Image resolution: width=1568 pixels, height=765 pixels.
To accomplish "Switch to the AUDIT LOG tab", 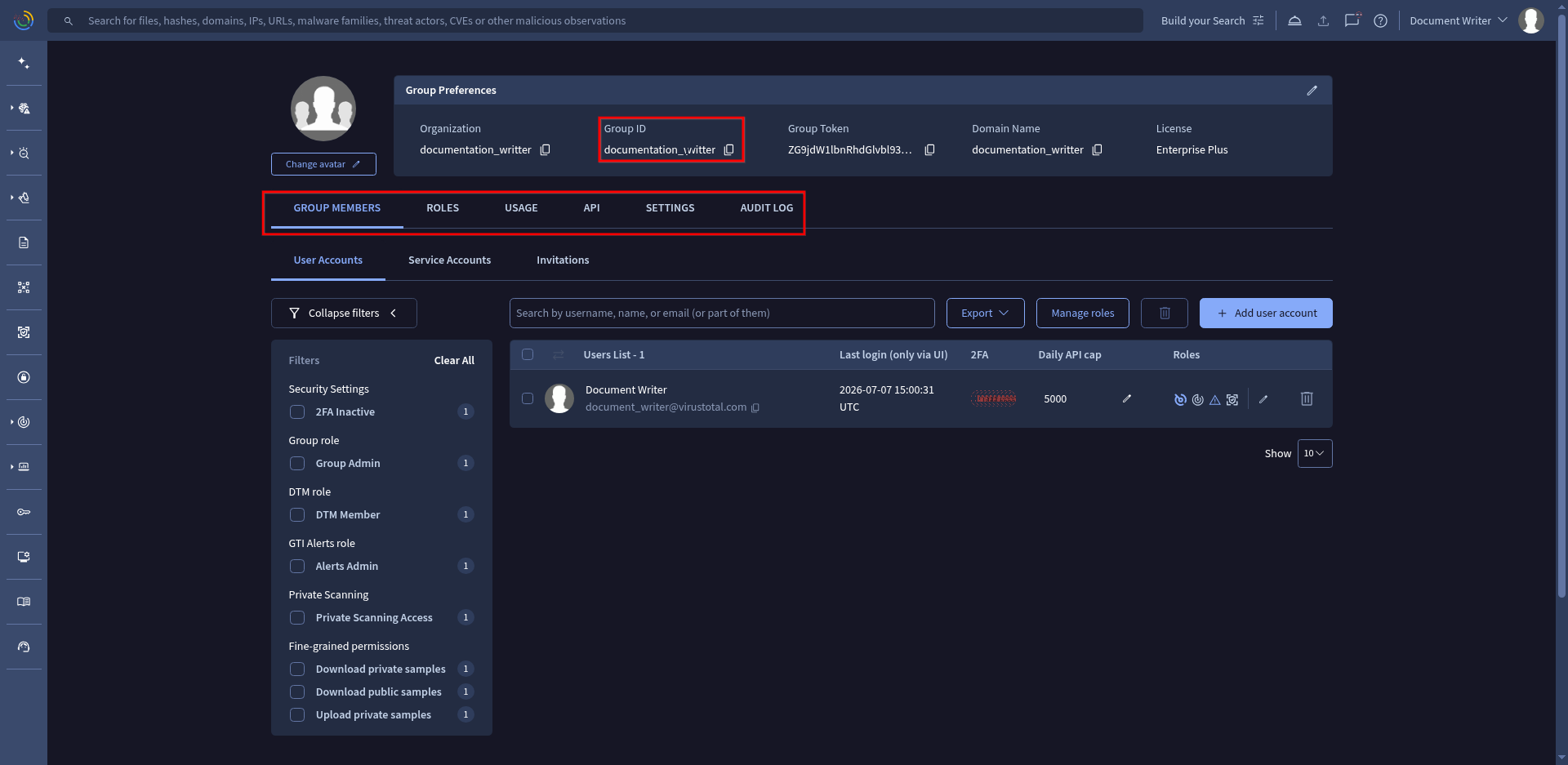I will 766,208.
